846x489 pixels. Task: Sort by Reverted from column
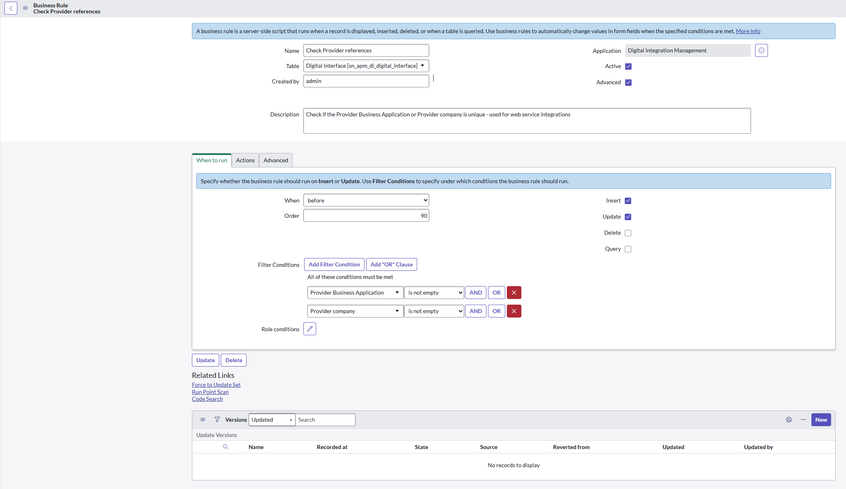(x=571, y=447)
